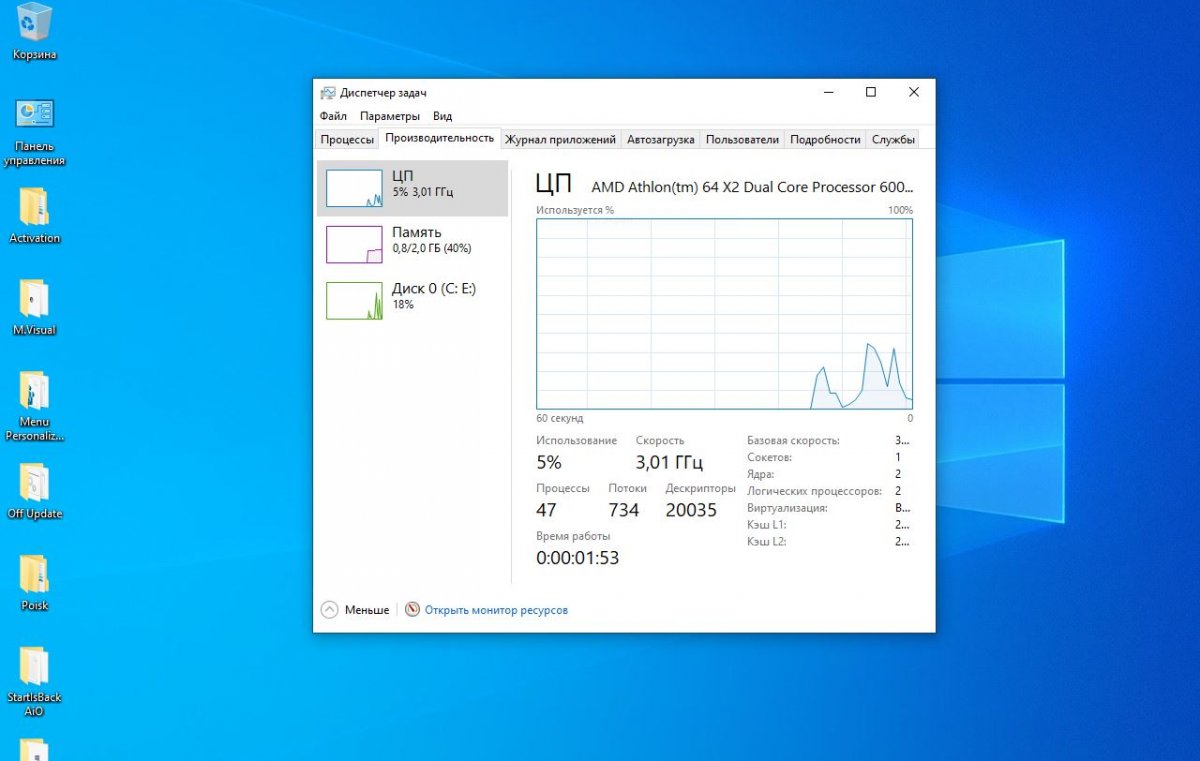
Task: Click the Ядра label
Action: coord(761,474)
